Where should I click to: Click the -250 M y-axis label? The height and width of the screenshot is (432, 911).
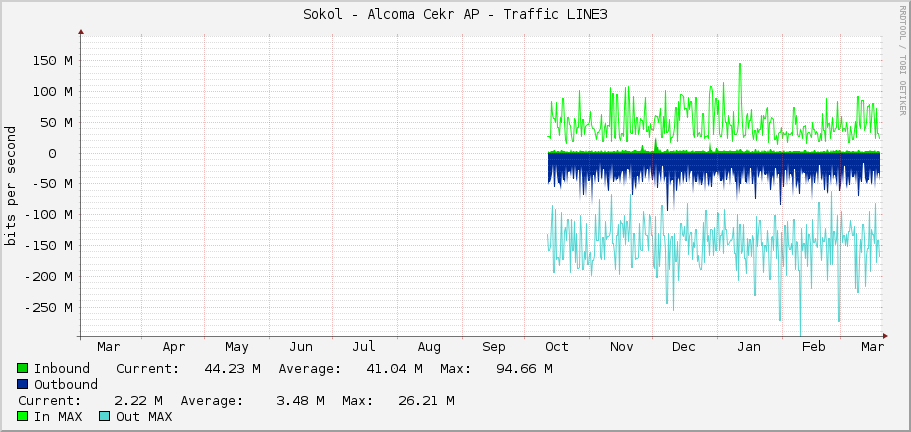click(49, 307)
